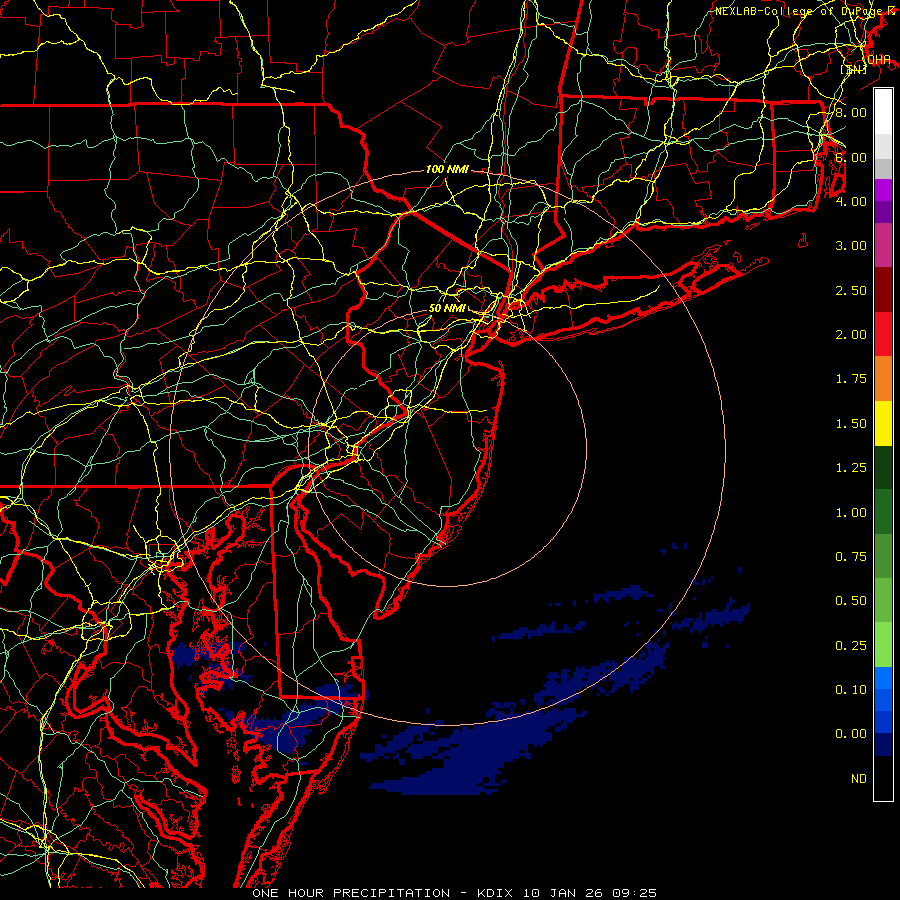Click the bright magenta 4.00 inch legend swatch

point(883,190)
